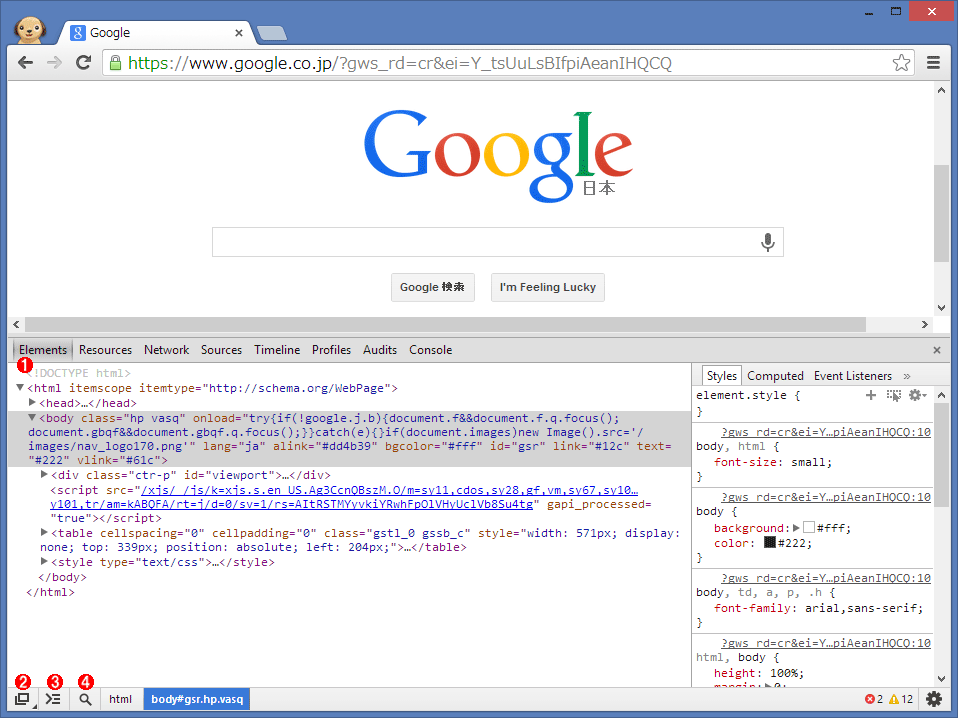Show the console drawer
958x718 pixels.
[54, 699]
